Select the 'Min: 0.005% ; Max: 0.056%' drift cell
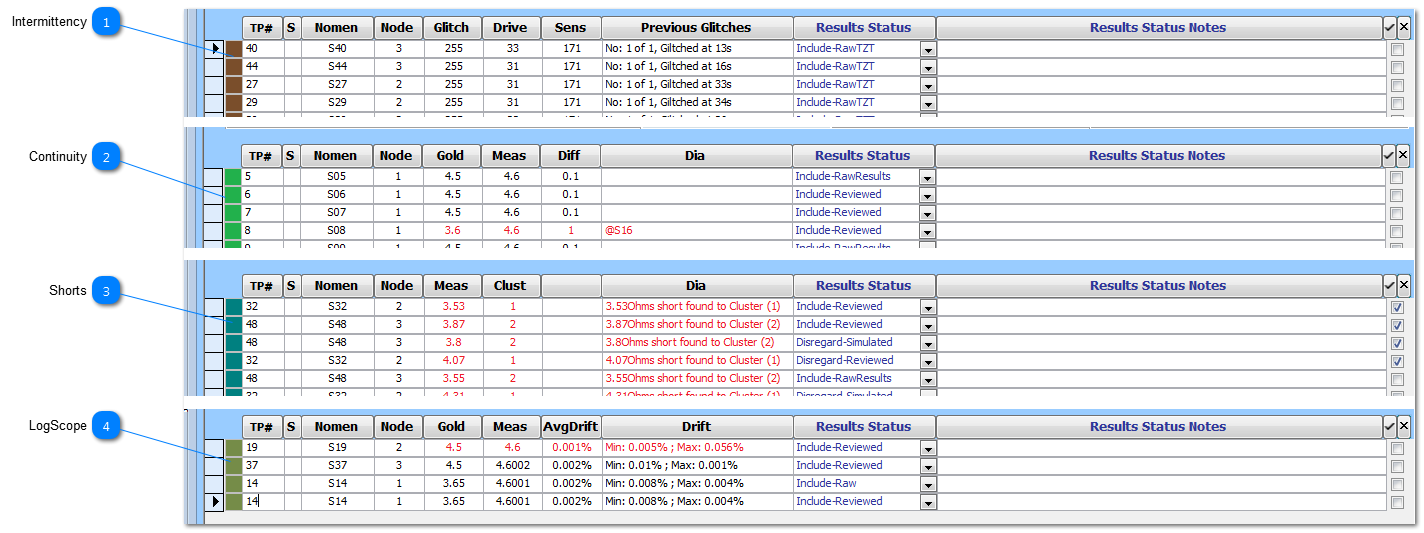Image resolution: width=1424 pixels, height=533 pixels. pyautogui.click(x=697, y=447)
